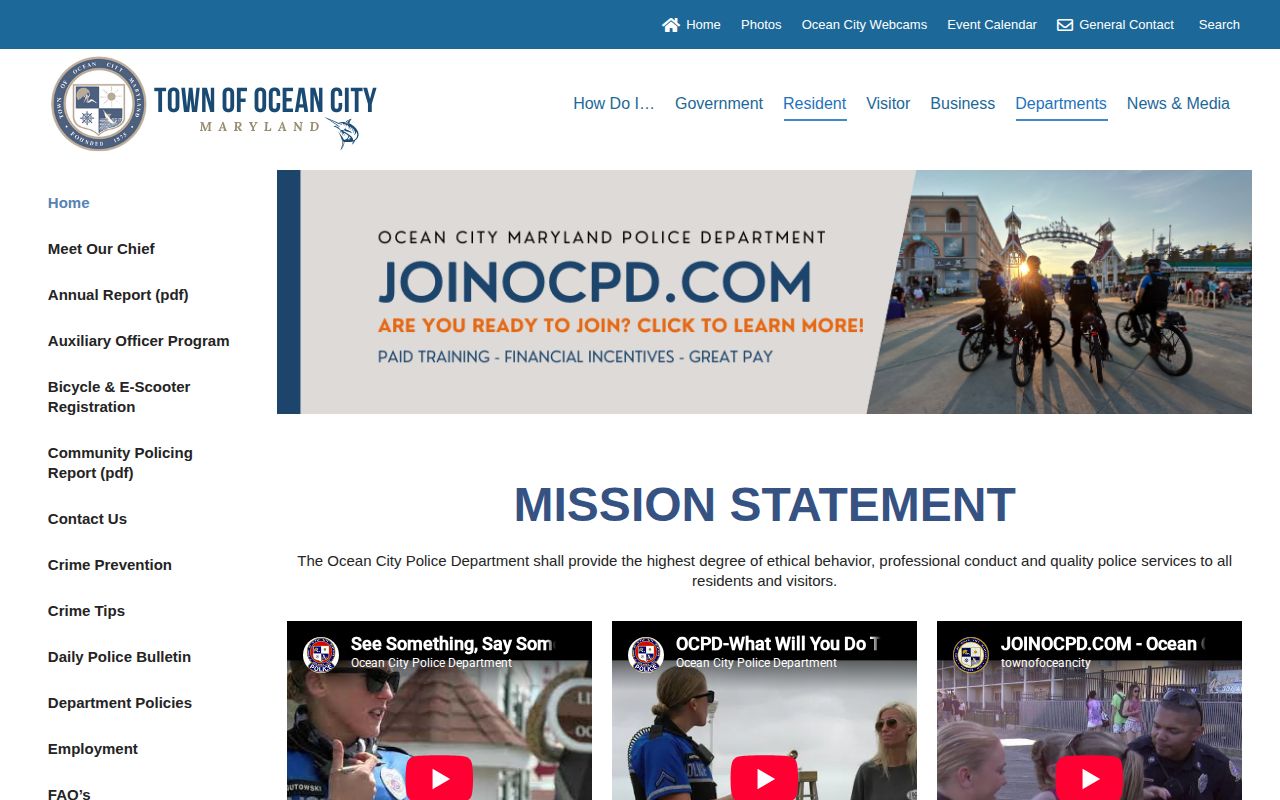Open the Visitor menu
Viewport: 1280px width, 800px height.
pyautogui.click(x=888, y=103)
